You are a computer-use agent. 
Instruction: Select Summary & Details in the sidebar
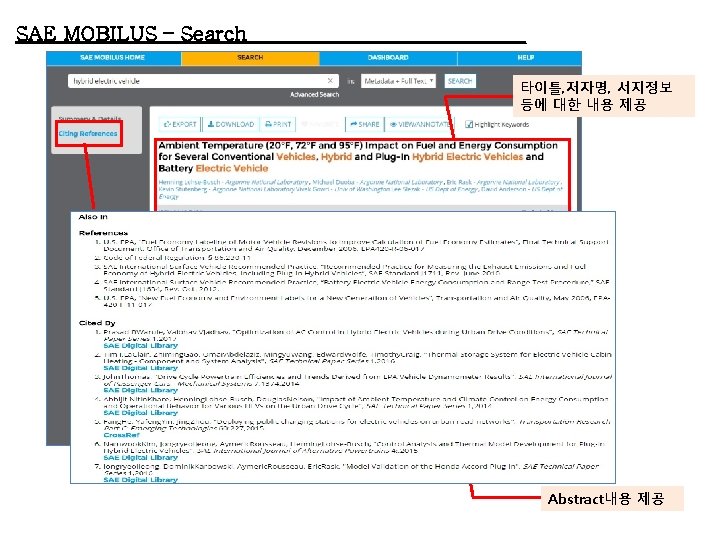click(x=90, y=118)
